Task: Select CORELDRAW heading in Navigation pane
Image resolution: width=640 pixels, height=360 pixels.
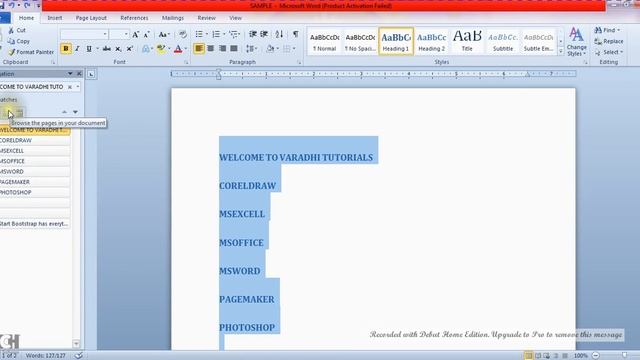Action: (35, 140)
